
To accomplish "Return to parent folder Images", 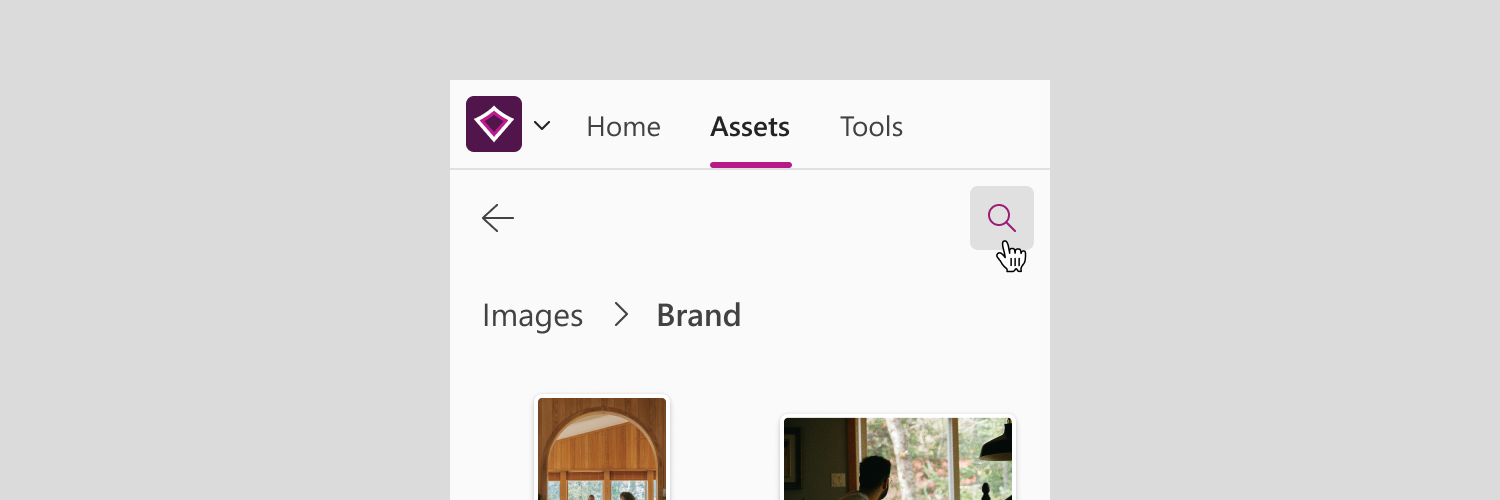I will click(532, 315).
